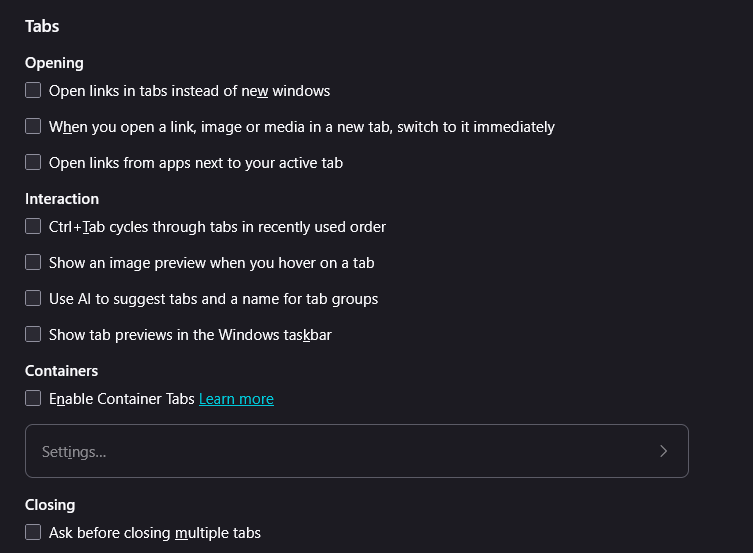The image size is (753, 553).
Task: Tick the image preview on hover checkbox
Action: (x=33, y=263)
